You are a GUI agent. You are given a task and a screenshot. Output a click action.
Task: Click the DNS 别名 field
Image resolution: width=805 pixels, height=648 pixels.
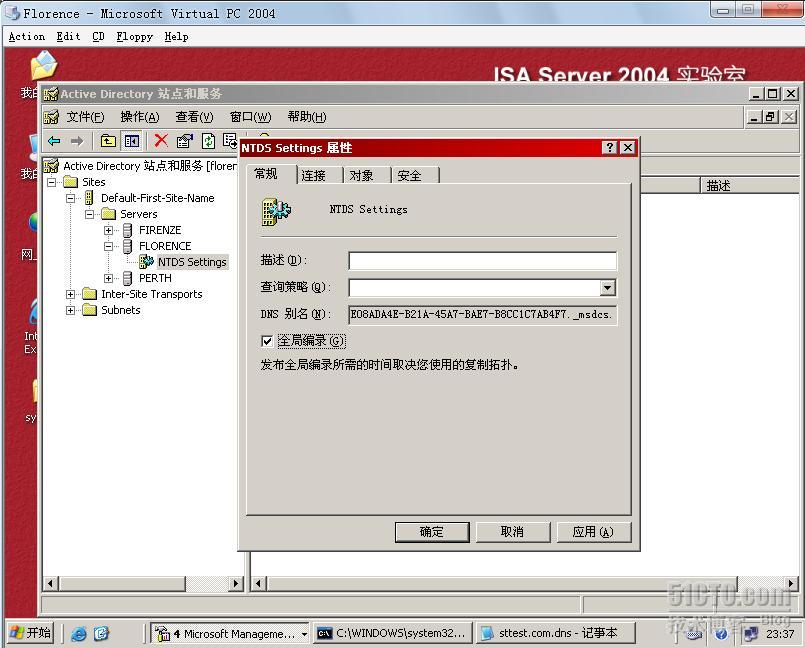[483, 314]
